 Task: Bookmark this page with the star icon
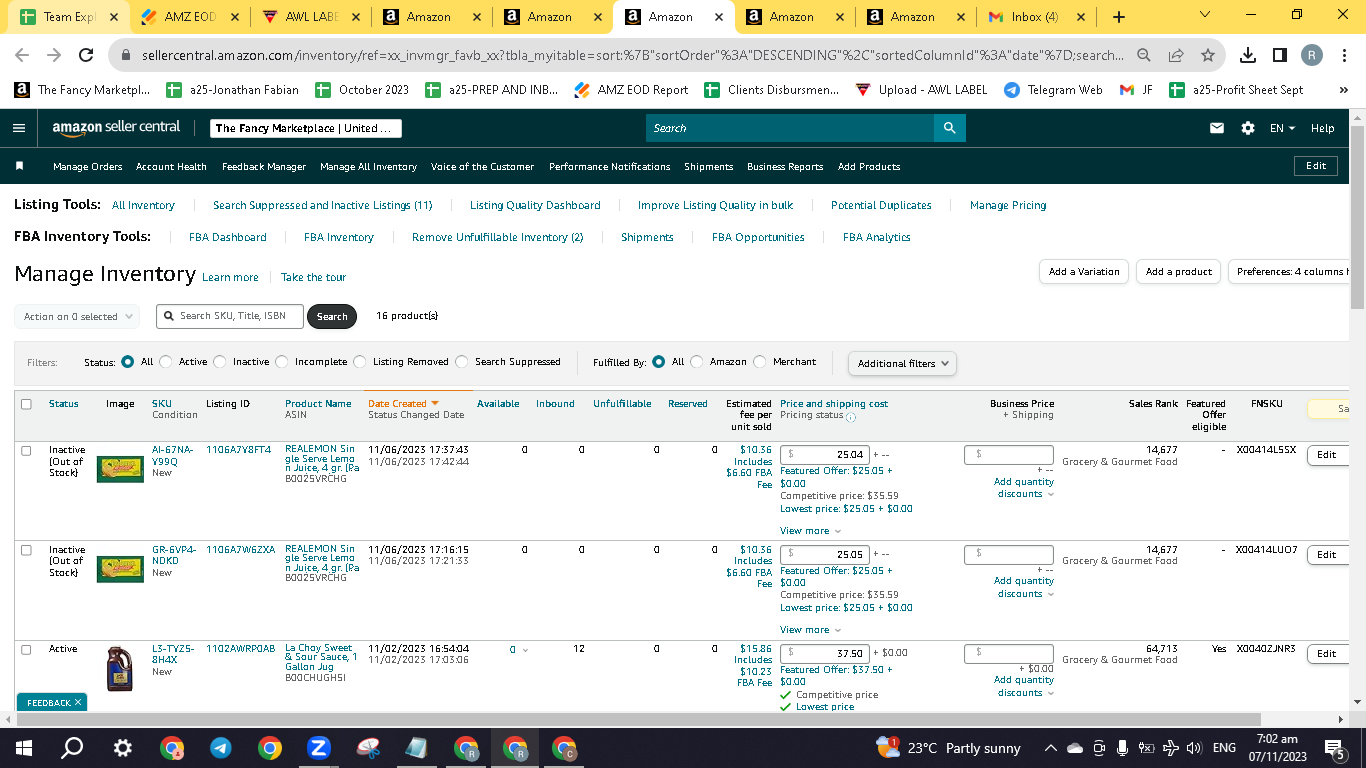1208,55
